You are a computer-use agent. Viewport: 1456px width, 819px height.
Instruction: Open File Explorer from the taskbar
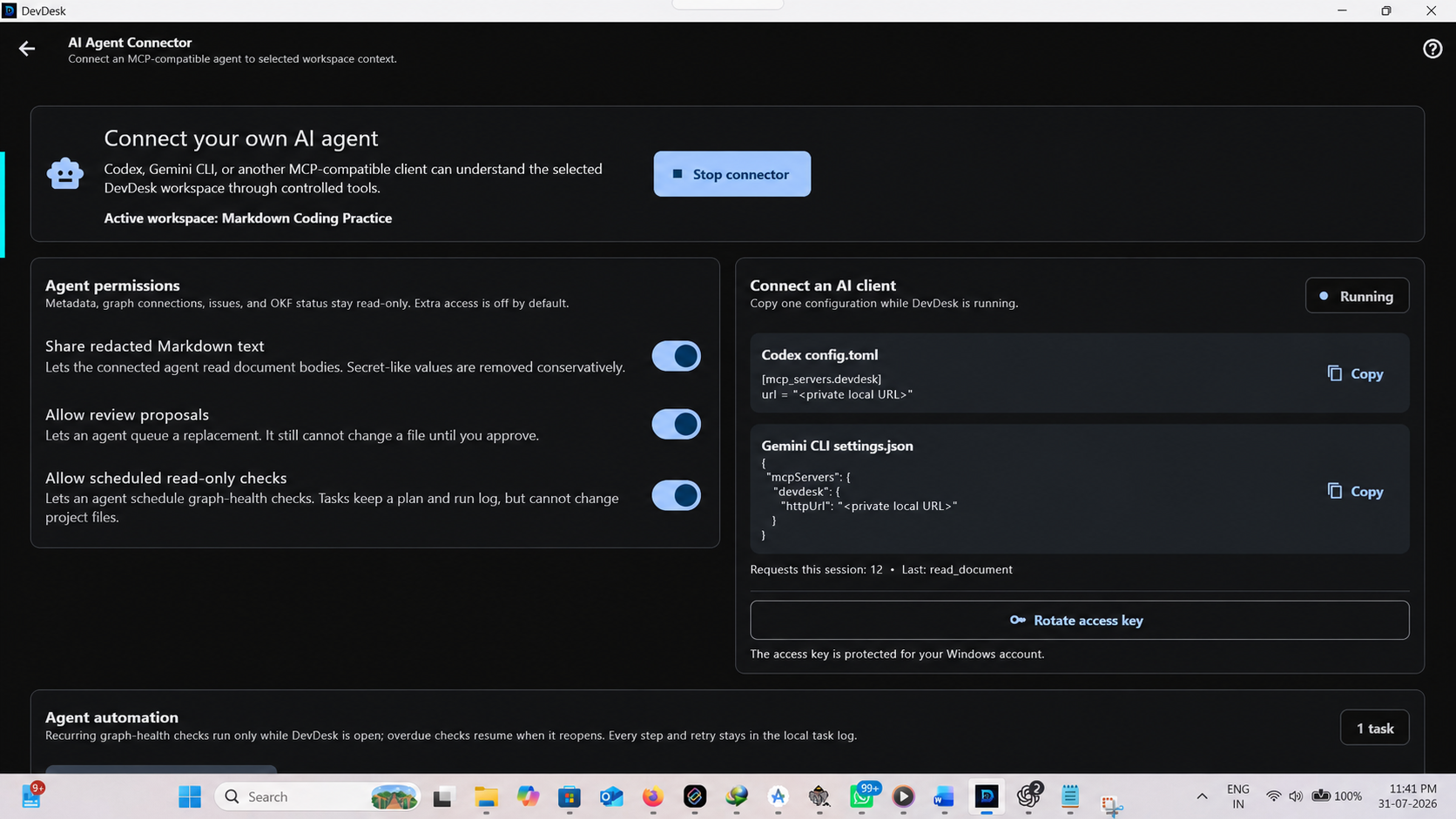click(x=486, y=796)
